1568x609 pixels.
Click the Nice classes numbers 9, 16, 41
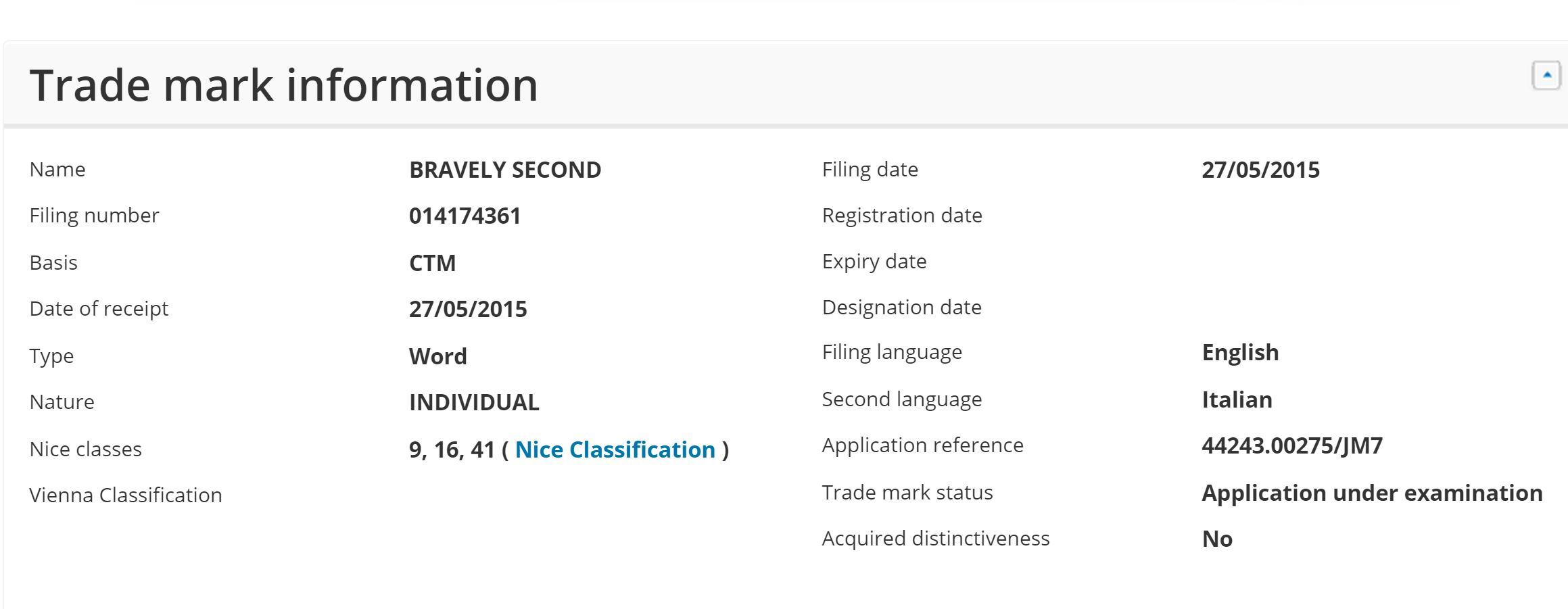point(452,449)
